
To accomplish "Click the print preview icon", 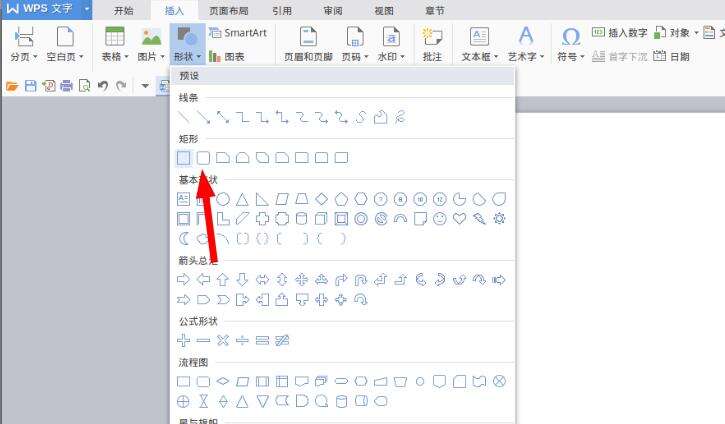I will click(85, 86).
